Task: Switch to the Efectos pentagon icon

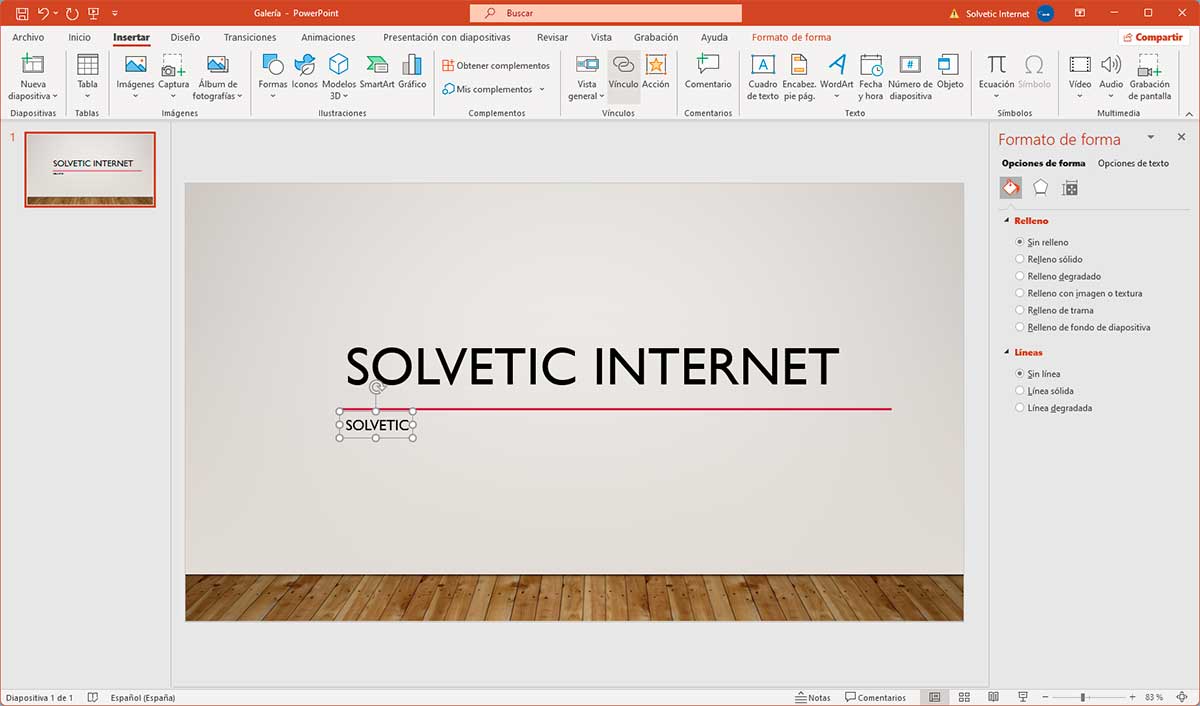Action: [1041, 188]
